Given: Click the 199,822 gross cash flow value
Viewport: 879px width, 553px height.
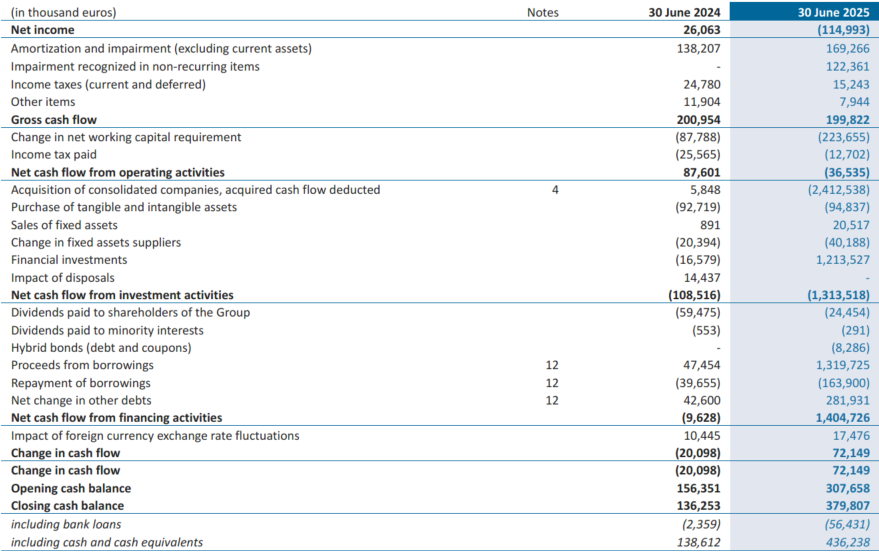Looking at the screenshot, I should 845,119.
